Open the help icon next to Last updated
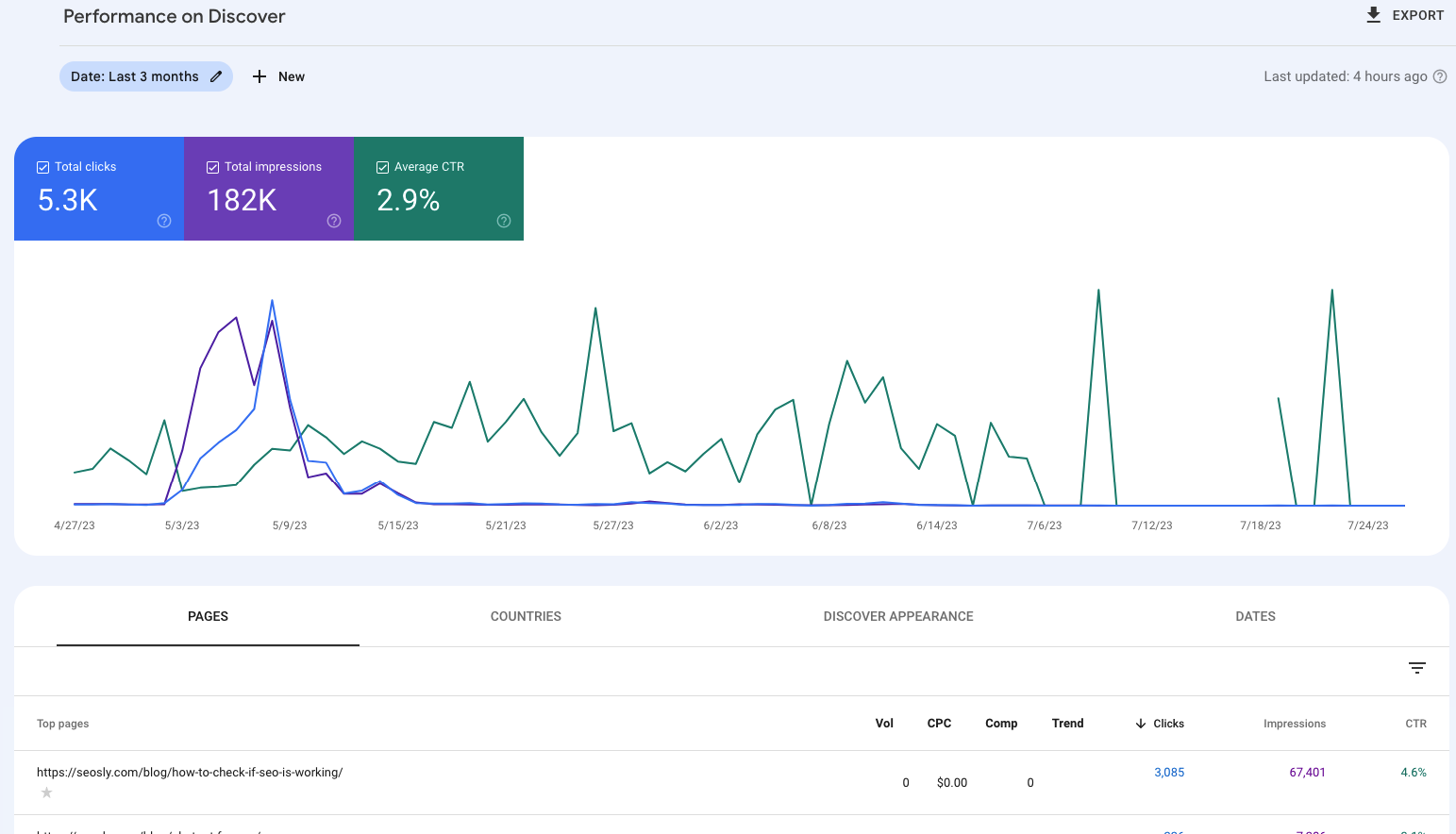1456x834 pixels. click(1440, 76)
